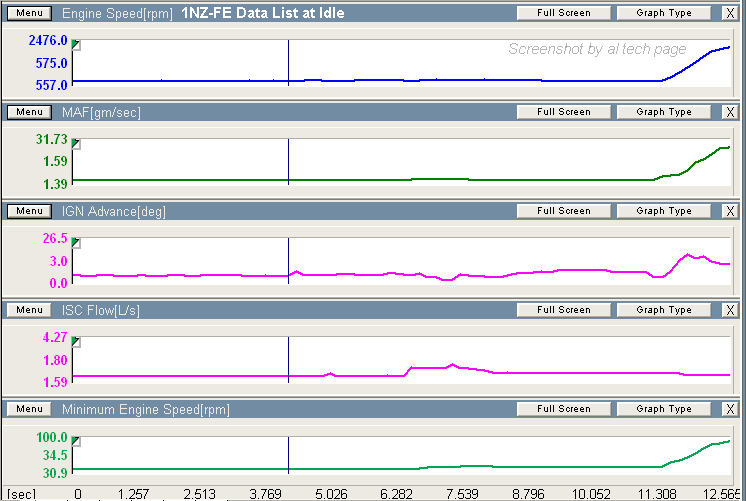Viewport: 746px width, 501px height.
Task: Open the Menu for Engine Speed graph
Action: 29,14
